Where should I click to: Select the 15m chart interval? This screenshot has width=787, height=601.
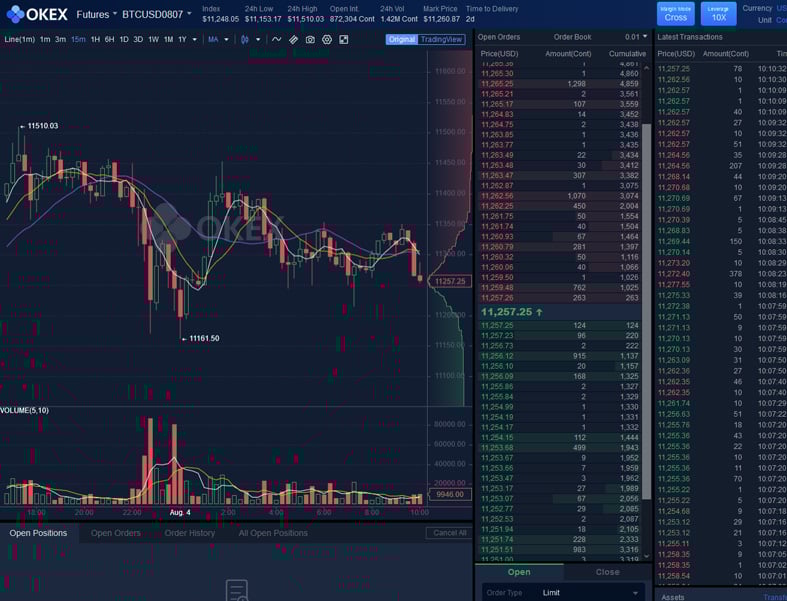pos(78,39)
